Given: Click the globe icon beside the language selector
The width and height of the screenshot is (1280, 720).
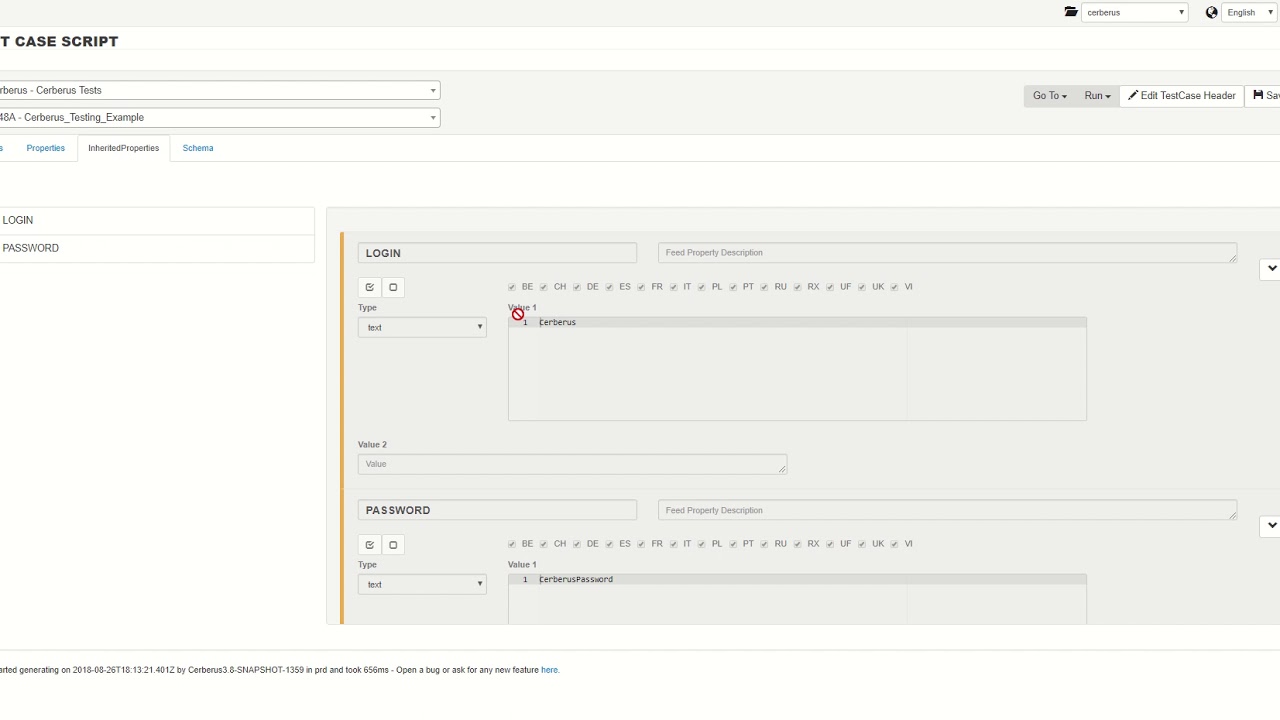Looking at the screenshot, I should [1212, 12].
